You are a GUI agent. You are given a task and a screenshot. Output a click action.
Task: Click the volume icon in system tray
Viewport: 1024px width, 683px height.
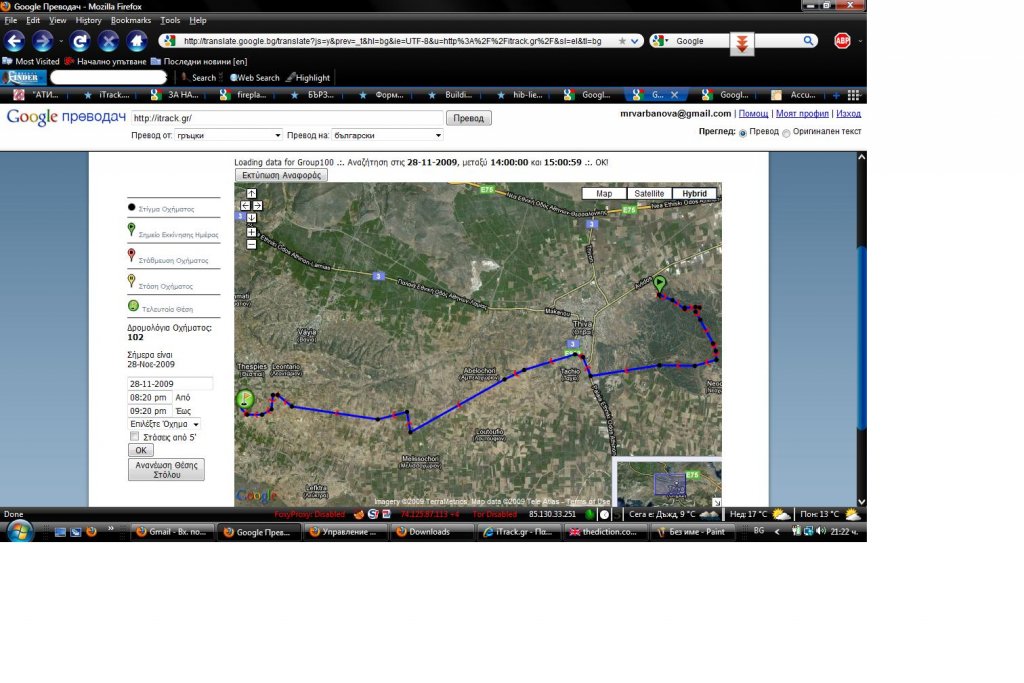(x=821, y=532)
